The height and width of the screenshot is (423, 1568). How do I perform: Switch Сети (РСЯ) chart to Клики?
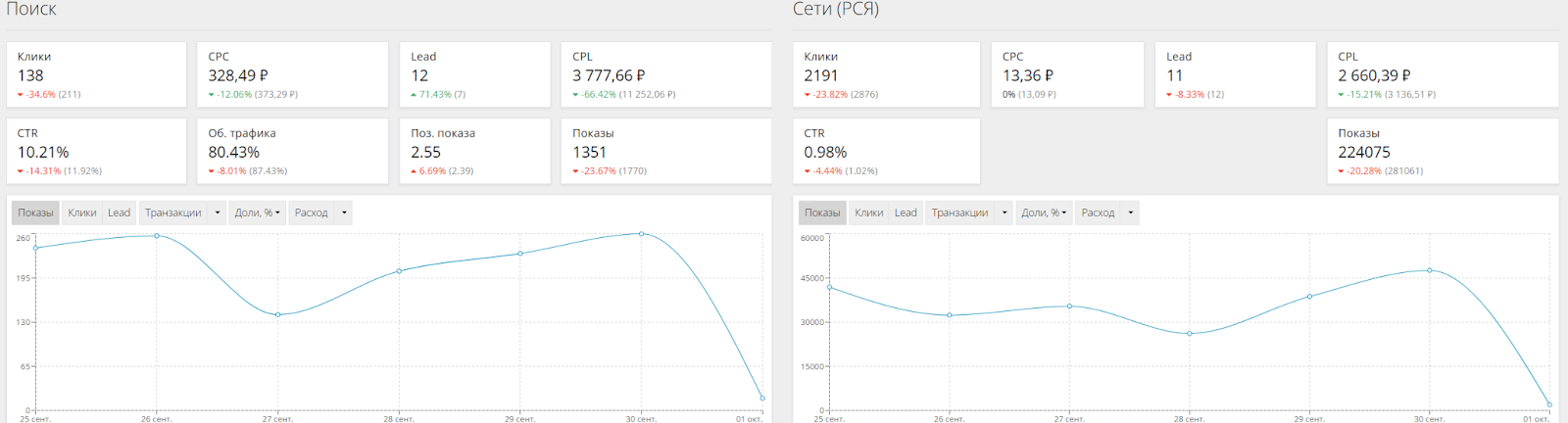click(x=869, y=212)
